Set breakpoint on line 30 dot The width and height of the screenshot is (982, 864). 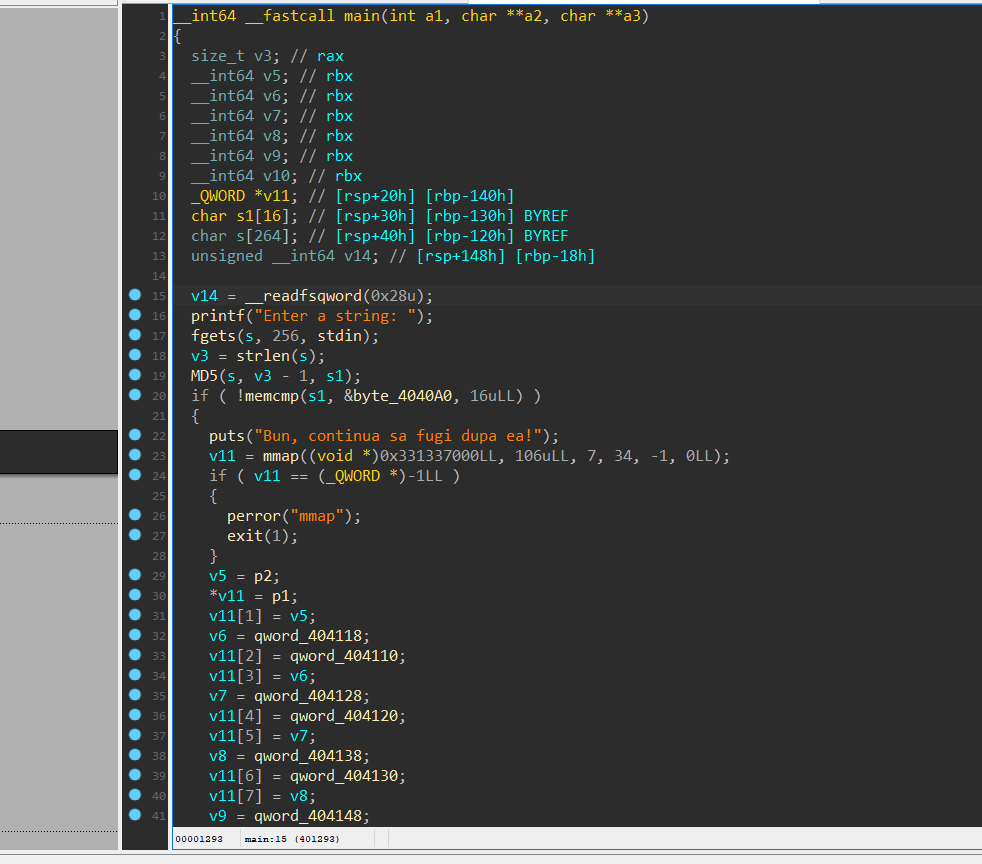(135, 595)
